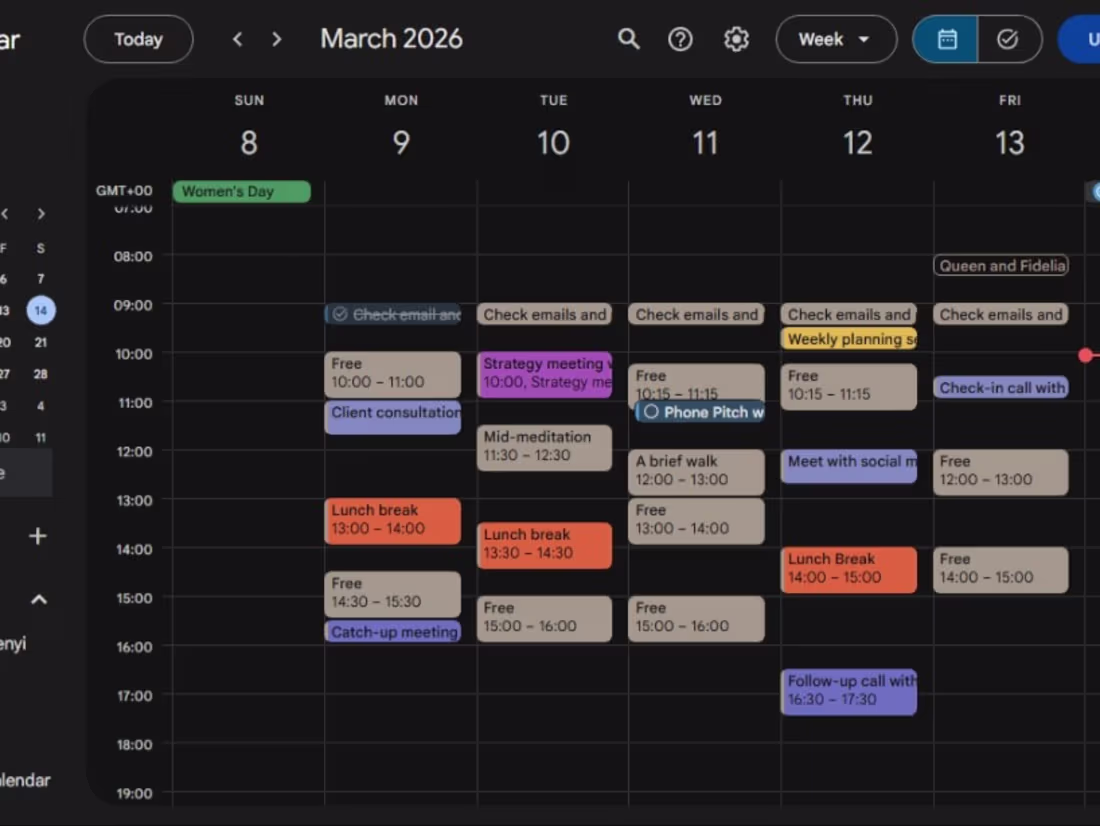The width and height of the screenshot is (1100, 826).
Task: Open the Help icon
Action: point(680,39)
